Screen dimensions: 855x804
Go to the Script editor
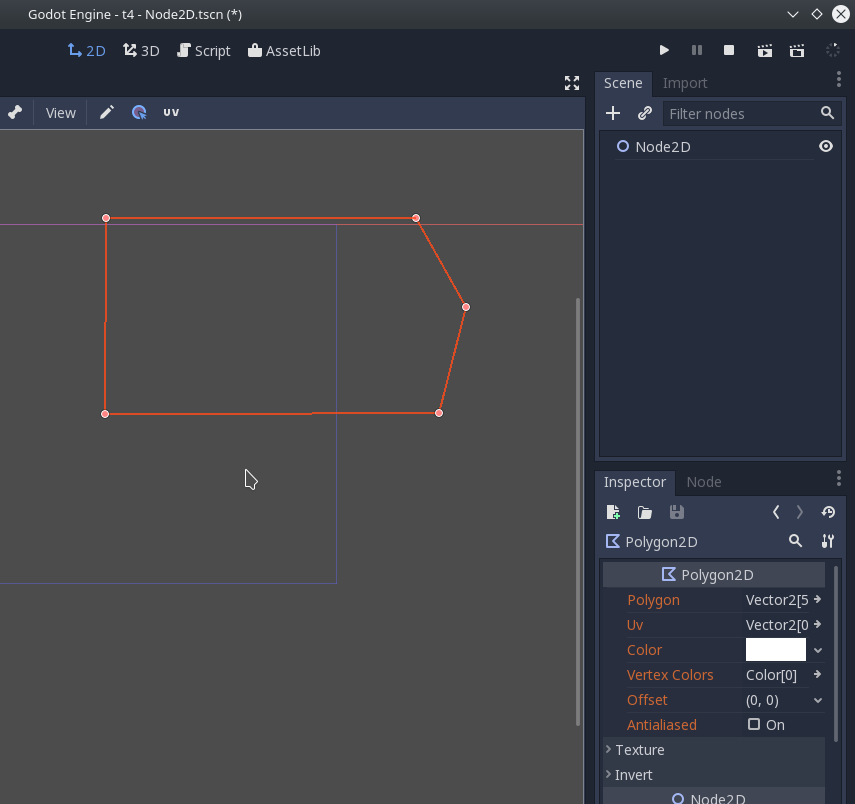(x=203, y=50)
